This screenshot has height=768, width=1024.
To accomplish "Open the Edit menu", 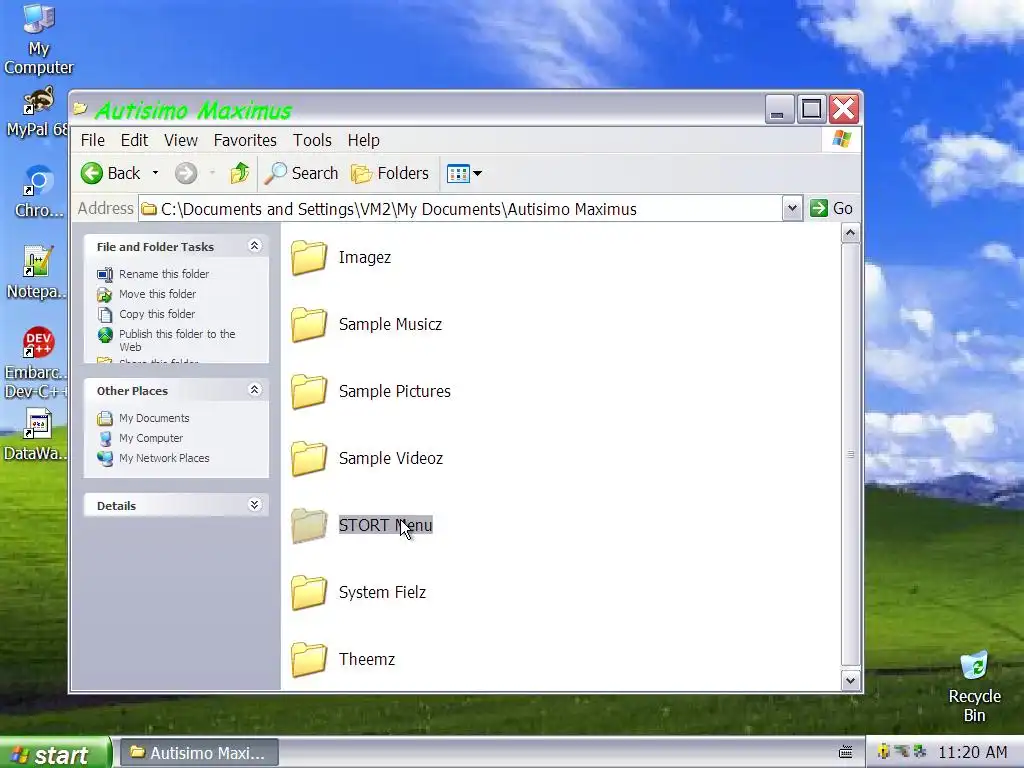I will point(135,140).
